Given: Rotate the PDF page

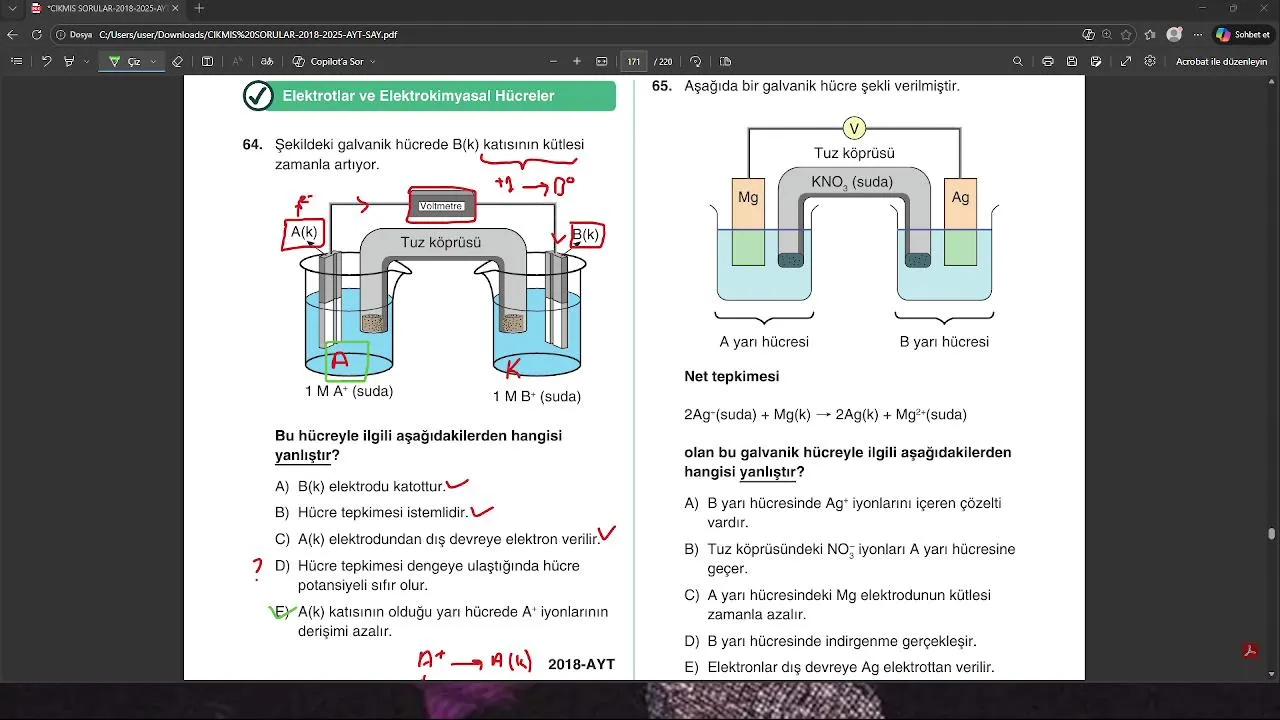Looking at the screenshot, I should click(x=696, y=61).
